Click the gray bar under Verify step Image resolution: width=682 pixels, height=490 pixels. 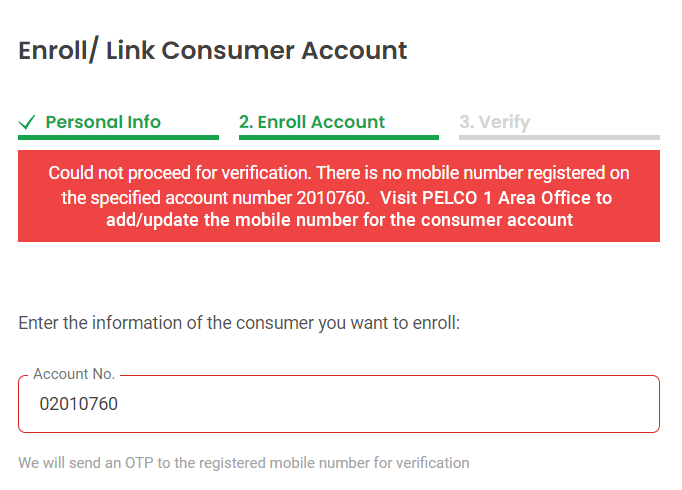coord(559,137)
